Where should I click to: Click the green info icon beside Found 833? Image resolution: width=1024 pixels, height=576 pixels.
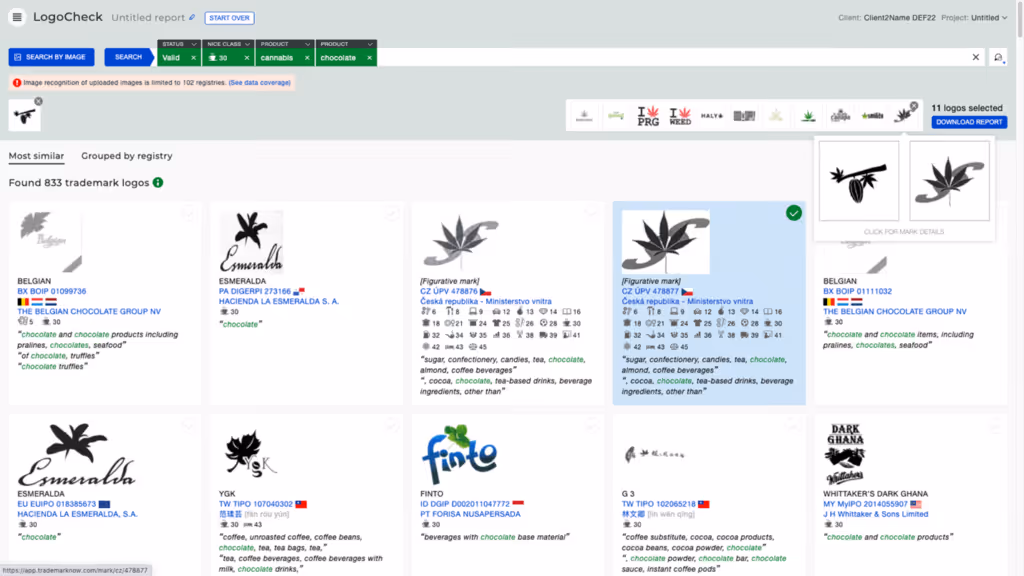point(158,183)
